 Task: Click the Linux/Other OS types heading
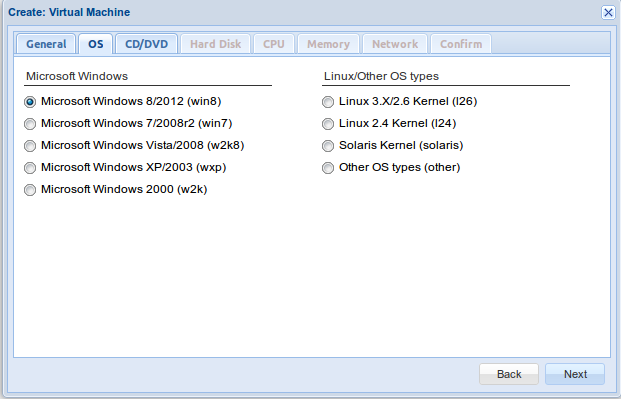tap(381, 76)
